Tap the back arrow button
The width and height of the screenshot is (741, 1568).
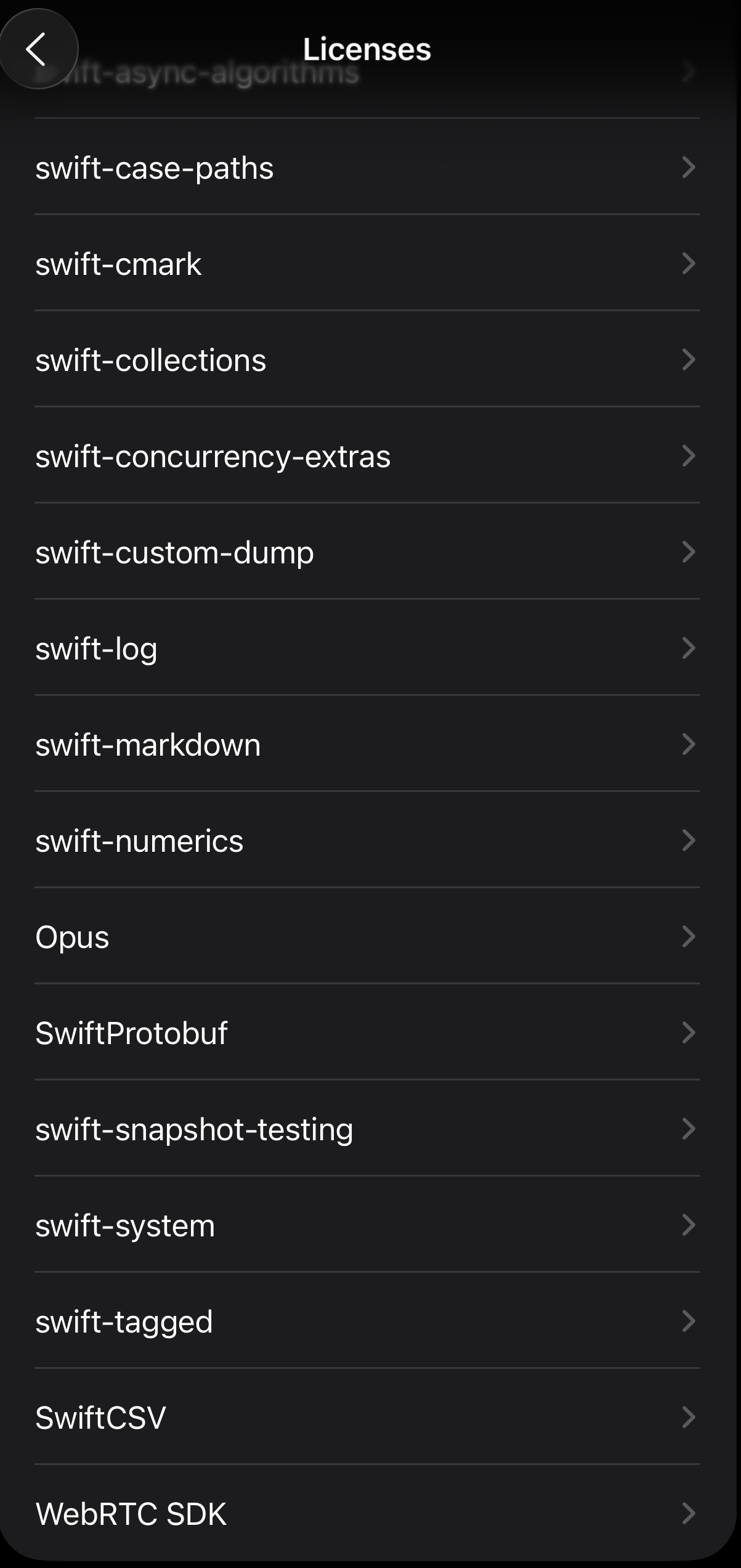click(x=37, y=49)
